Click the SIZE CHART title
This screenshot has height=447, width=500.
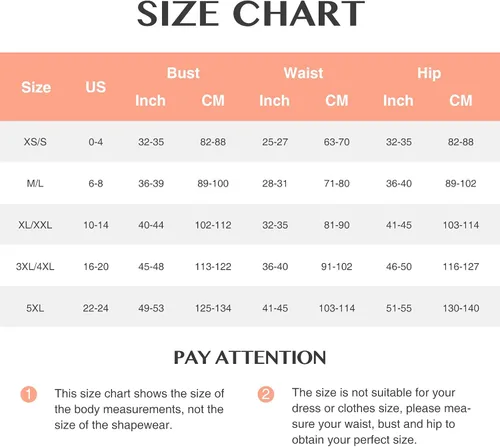pos(251,14)
